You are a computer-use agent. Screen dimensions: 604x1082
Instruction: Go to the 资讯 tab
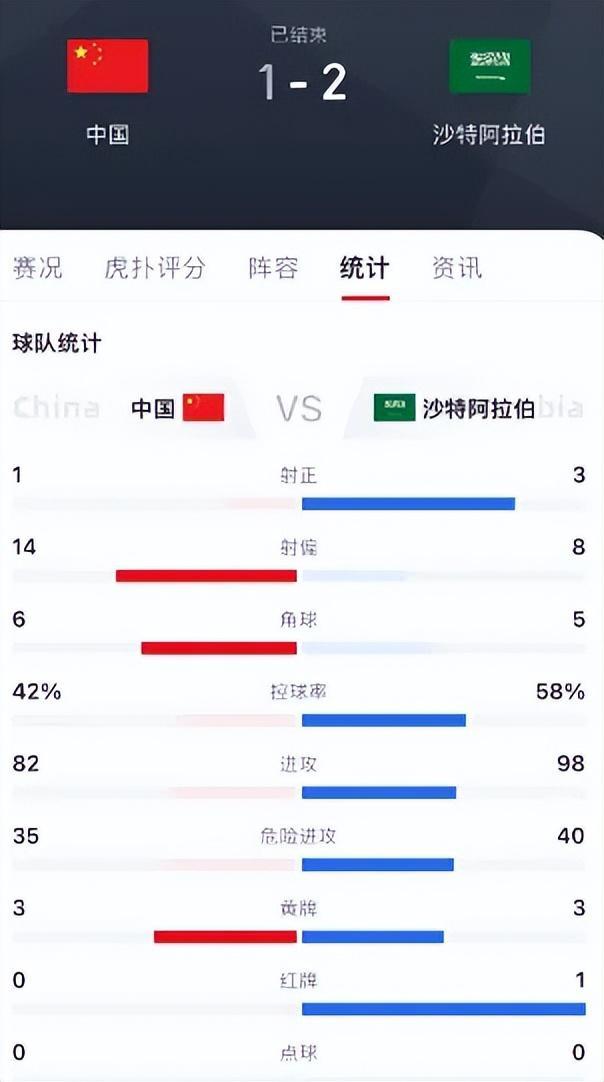click(456, 268)
